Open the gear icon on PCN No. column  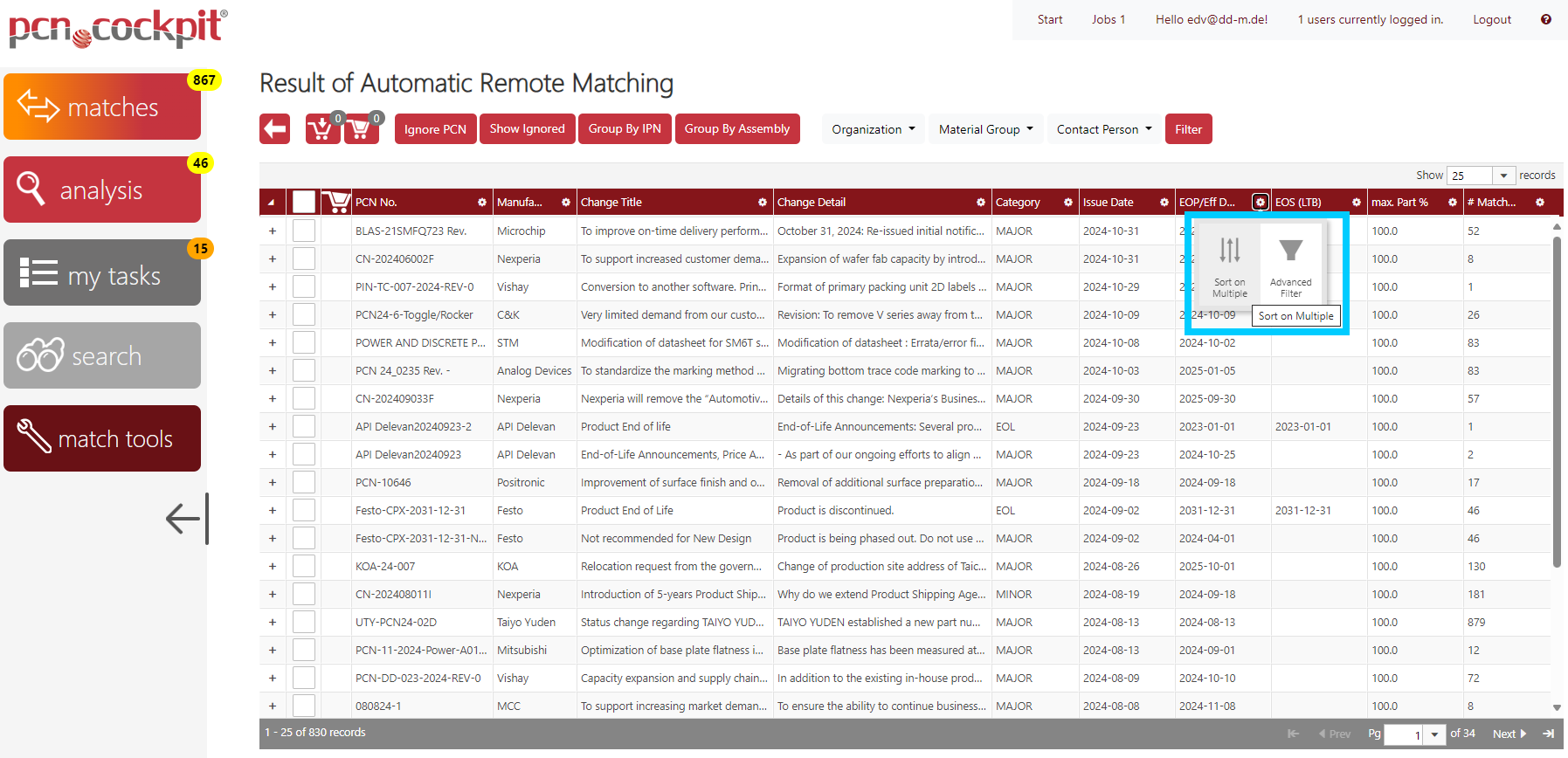[x=482, y=203]
